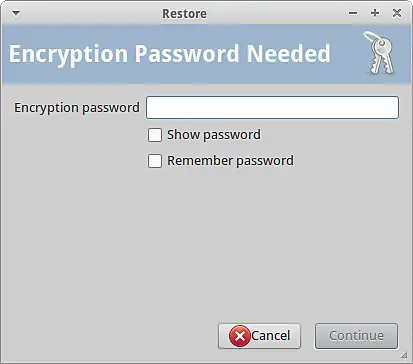Click the 'Restore' window title text
This screenshot has height=364, width=413.
click(x=184, y=14)
